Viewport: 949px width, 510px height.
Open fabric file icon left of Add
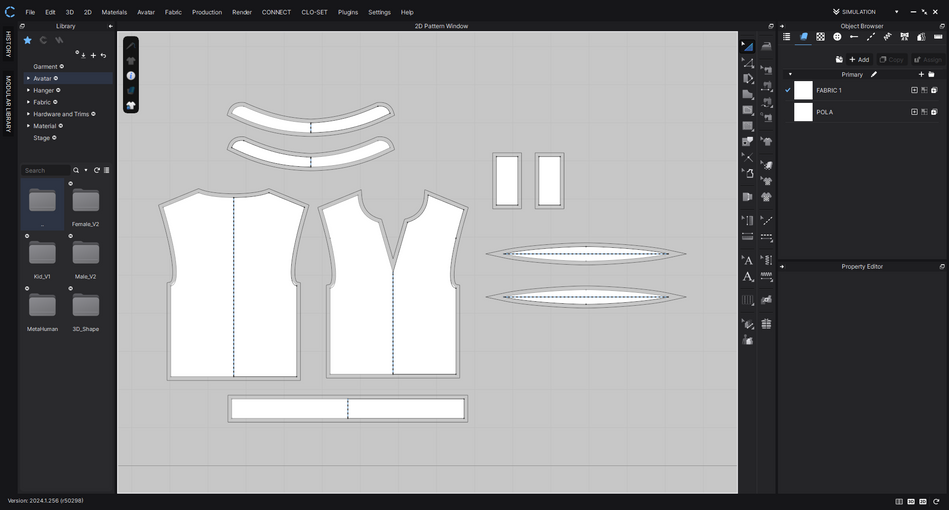tap(839, 59)
